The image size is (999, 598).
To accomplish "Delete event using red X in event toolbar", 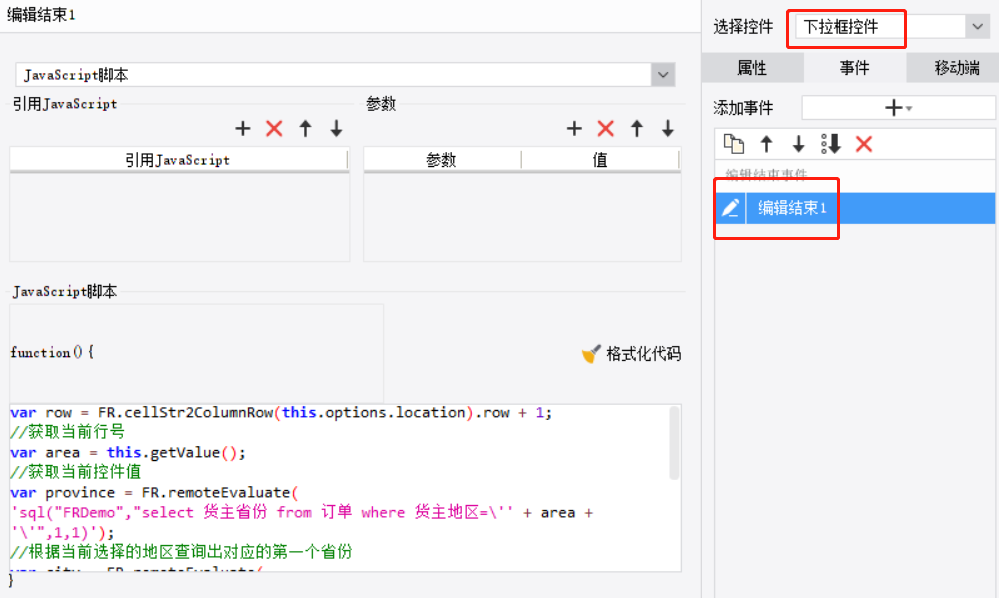I will tap(864, 144).
